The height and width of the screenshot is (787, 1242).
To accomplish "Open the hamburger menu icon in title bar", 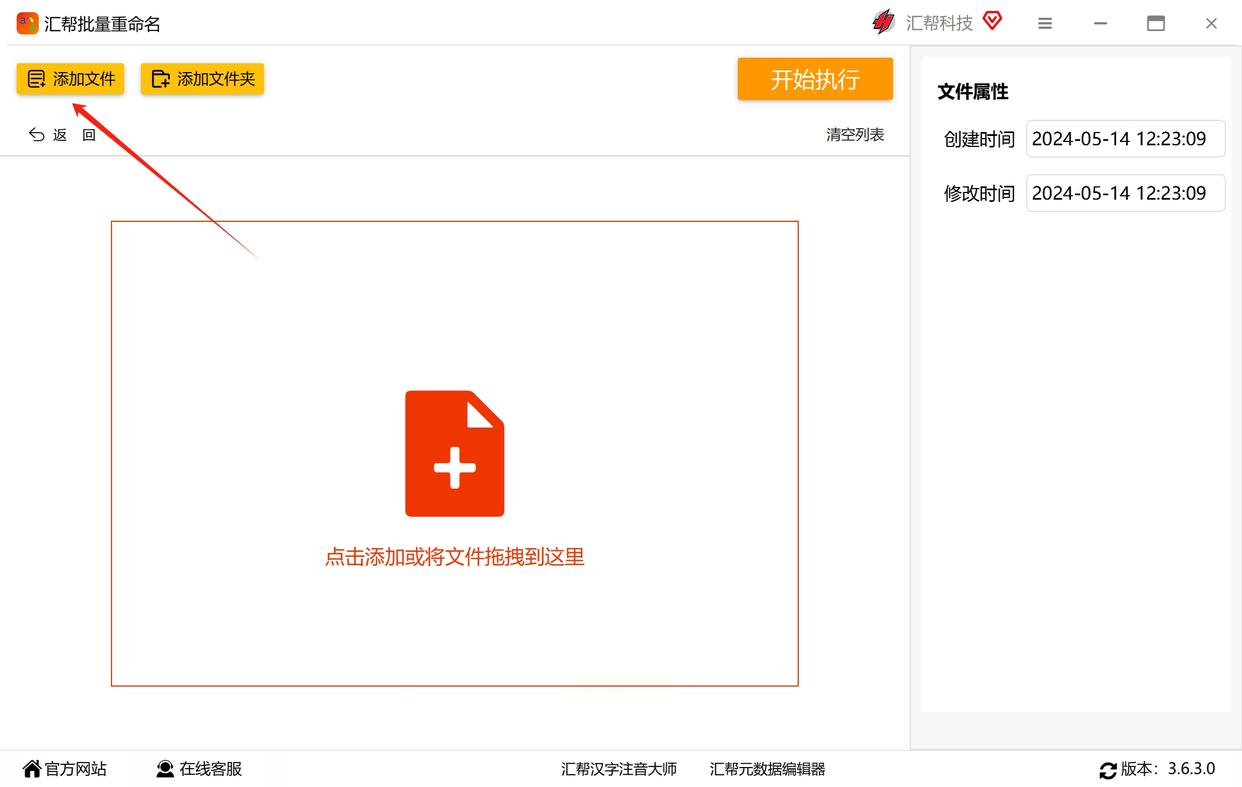I will point(1045,23).
